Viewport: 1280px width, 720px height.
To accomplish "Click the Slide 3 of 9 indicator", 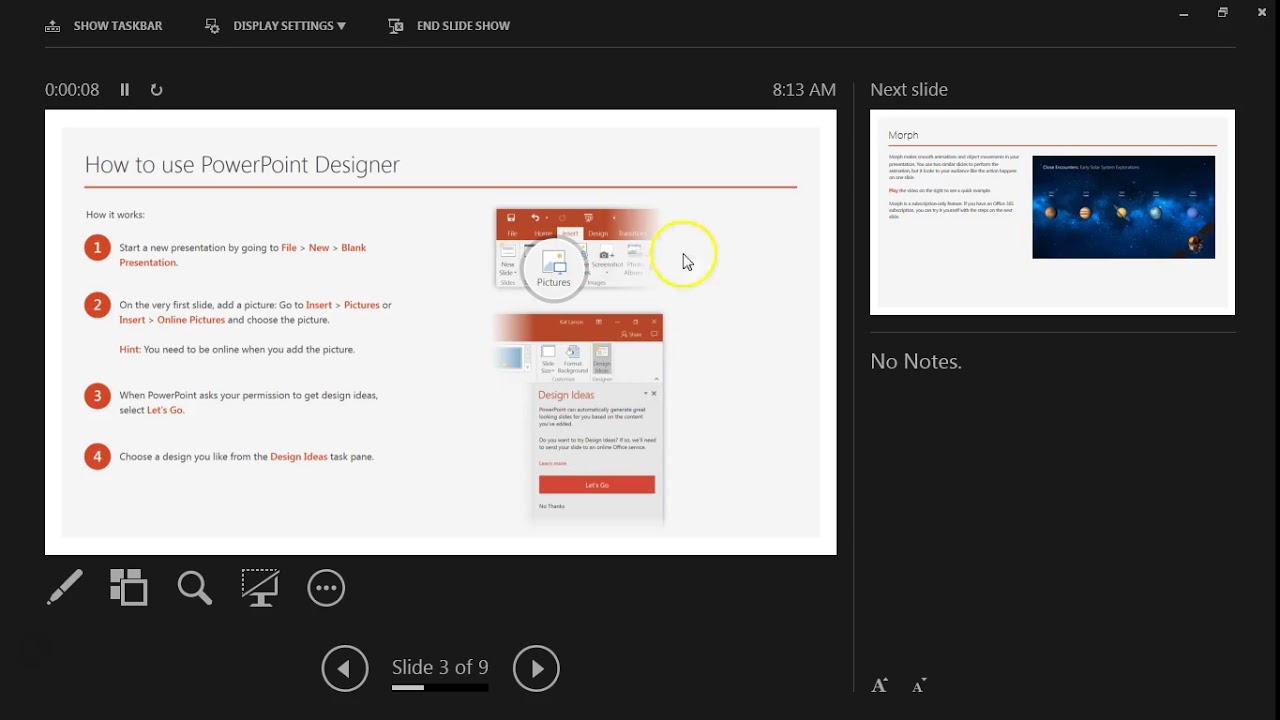I will (x=440, y=667).
